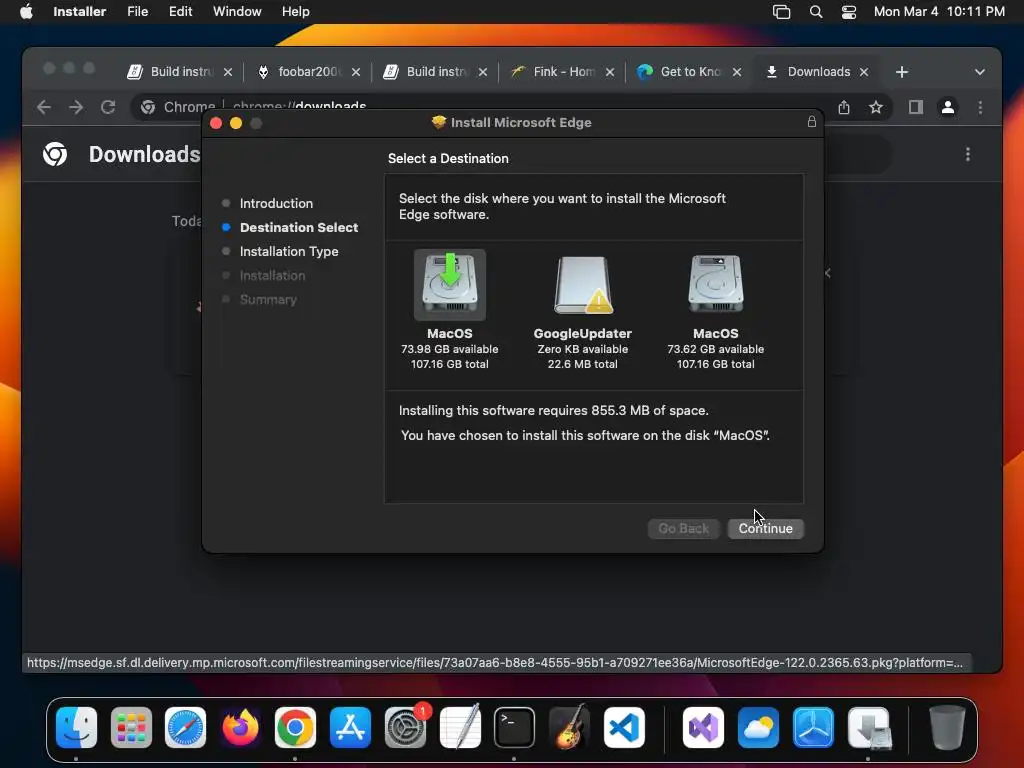1024x768 pixels.
Task: Open Terminal from the Dock
Action: point(515,727)
